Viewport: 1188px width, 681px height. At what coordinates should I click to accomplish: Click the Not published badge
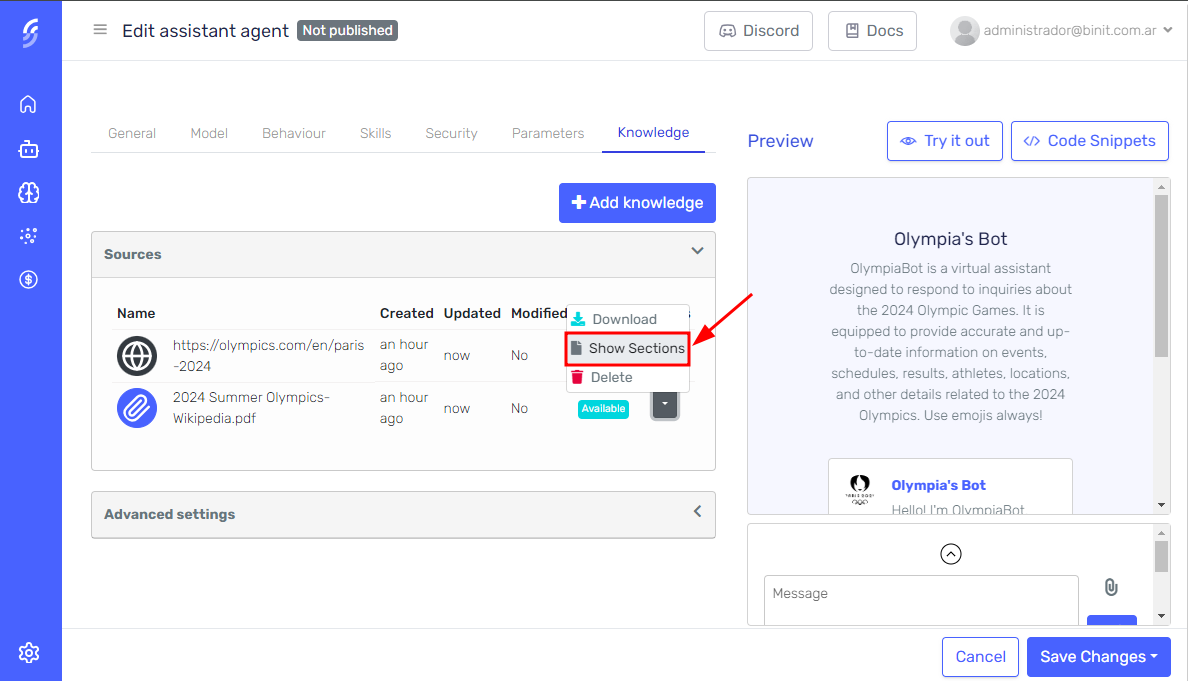pyautogui.click(x=347, y=30)
